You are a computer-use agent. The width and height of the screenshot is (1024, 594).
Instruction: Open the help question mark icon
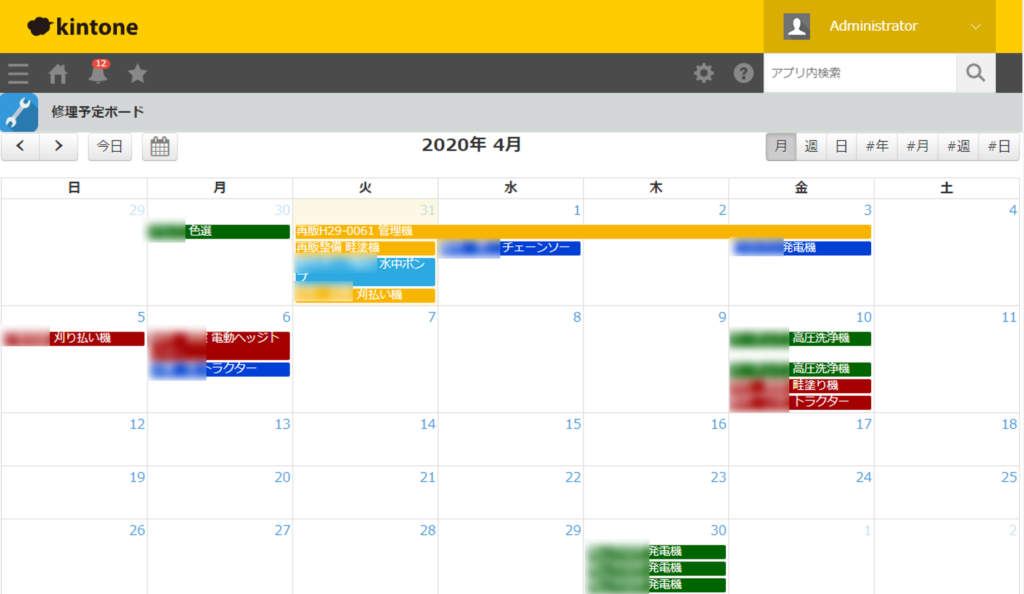tap(743, 73)
